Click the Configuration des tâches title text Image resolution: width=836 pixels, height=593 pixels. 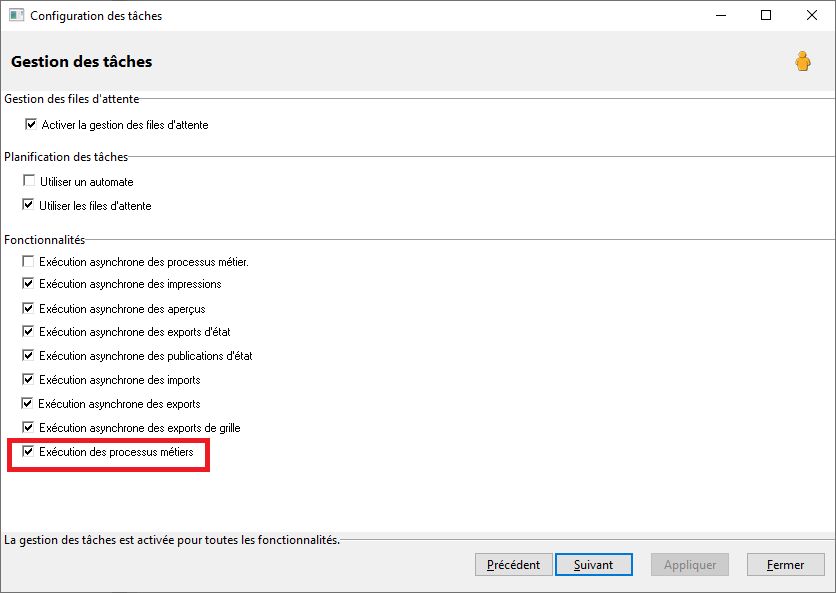click(96, 16)
